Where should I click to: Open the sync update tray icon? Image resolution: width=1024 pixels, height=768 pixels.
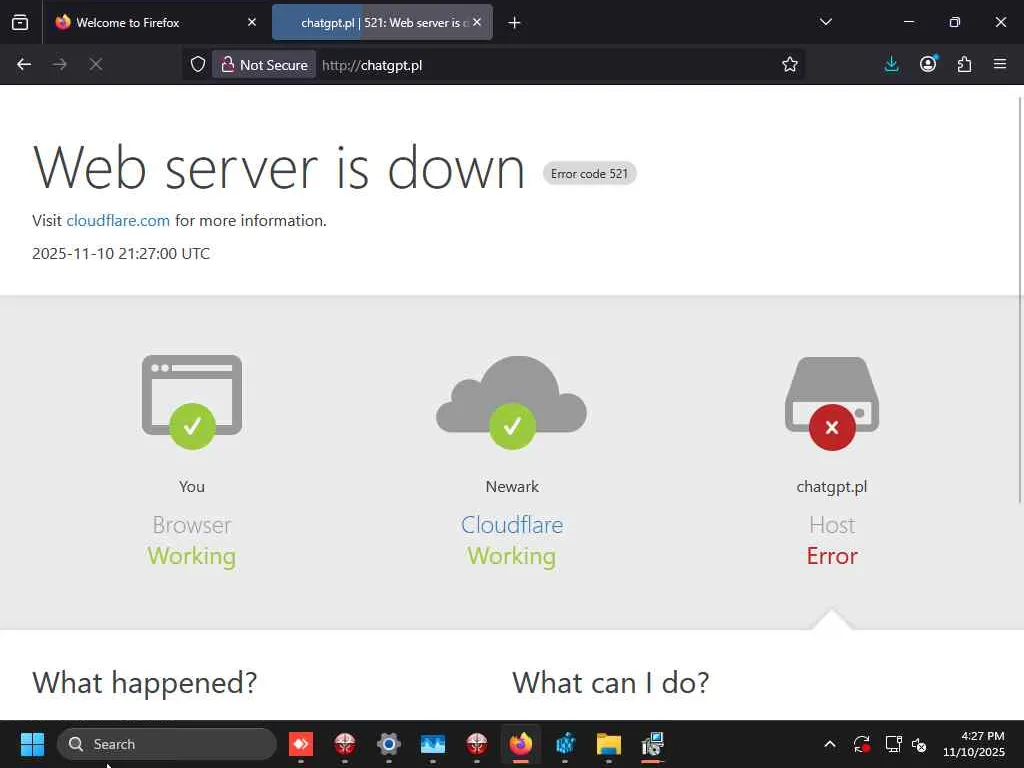pos(861,744)
